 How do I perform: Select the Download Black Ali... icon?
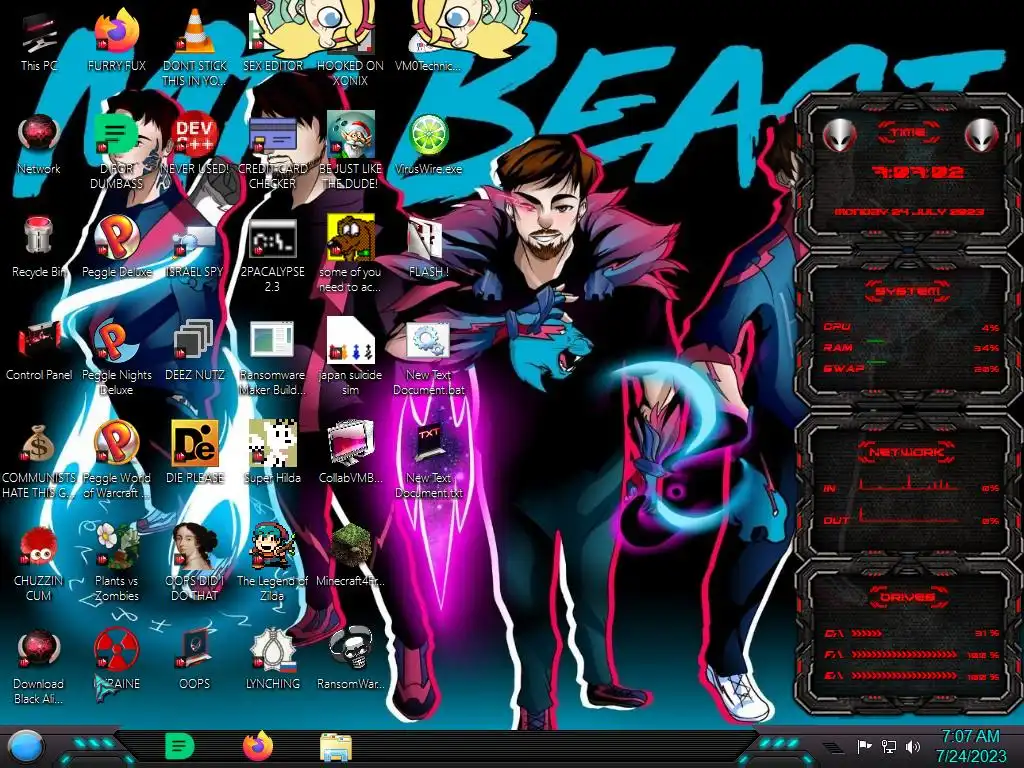point(39,666)
